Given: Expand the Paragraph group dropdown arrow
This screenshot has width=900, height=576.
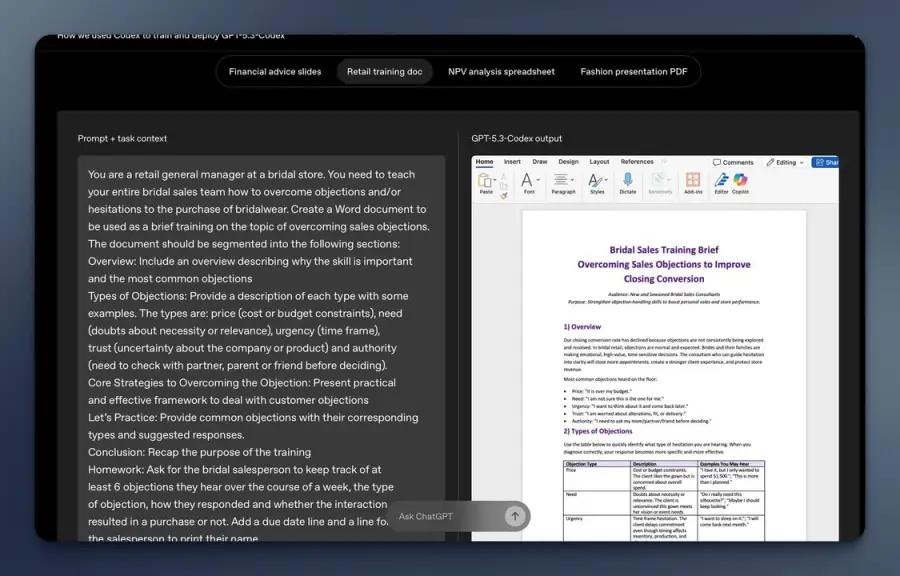Looking at the screenshot, I should 572,180.
